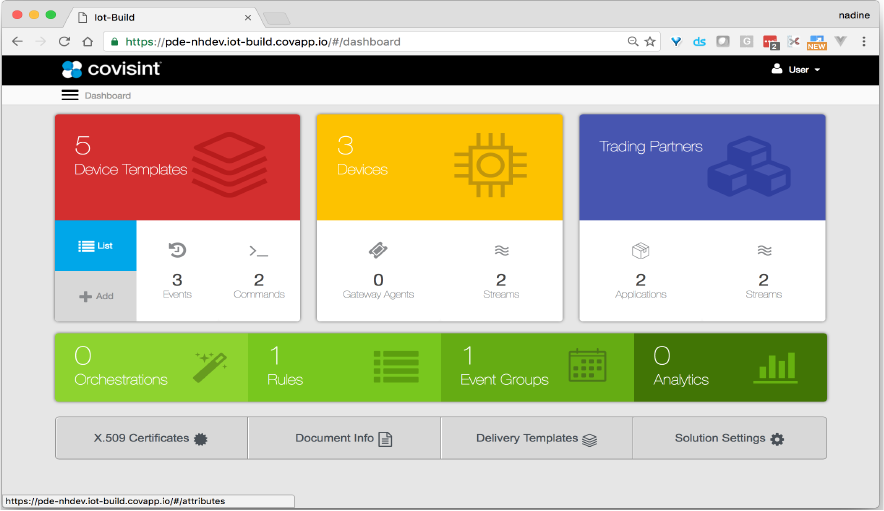Click the Event Groups calendar icon

click(x=587, y=367)
